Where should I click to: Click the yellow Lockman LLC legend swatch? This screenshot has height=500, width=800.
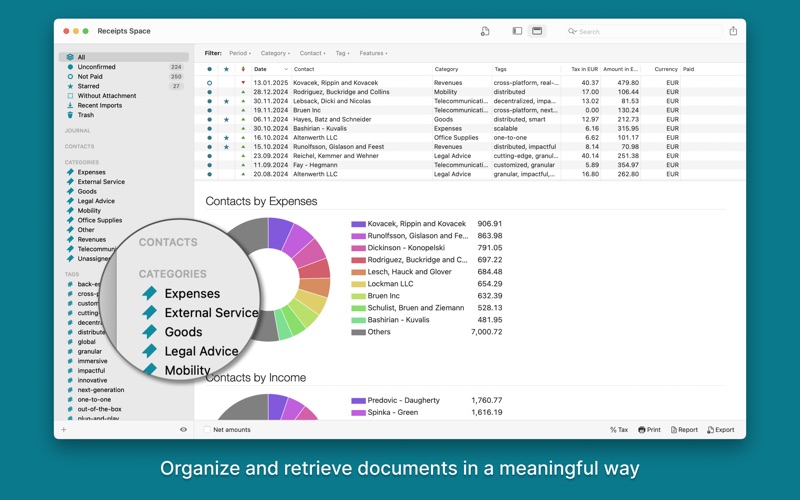358,284
